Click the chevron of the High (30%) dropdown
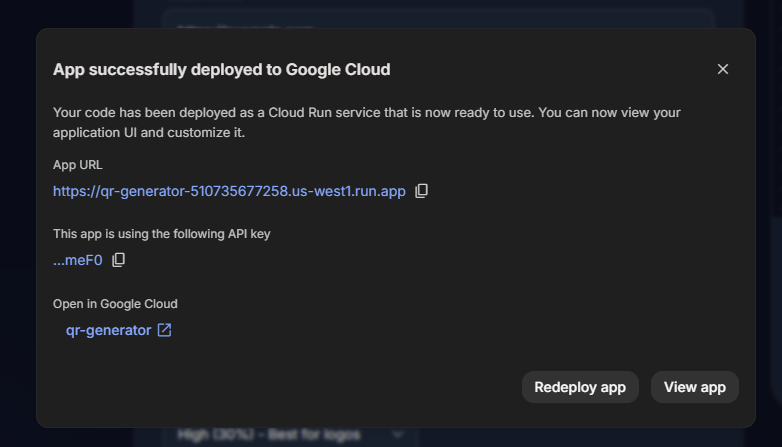The width and height of the screenshot is (782, 447). pos(398,435)
